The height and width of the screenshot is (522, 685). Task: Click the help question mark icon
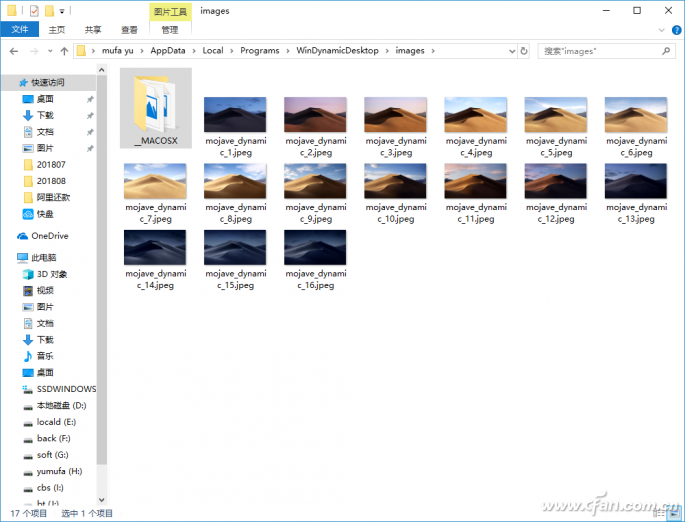(x=675, y=30)
